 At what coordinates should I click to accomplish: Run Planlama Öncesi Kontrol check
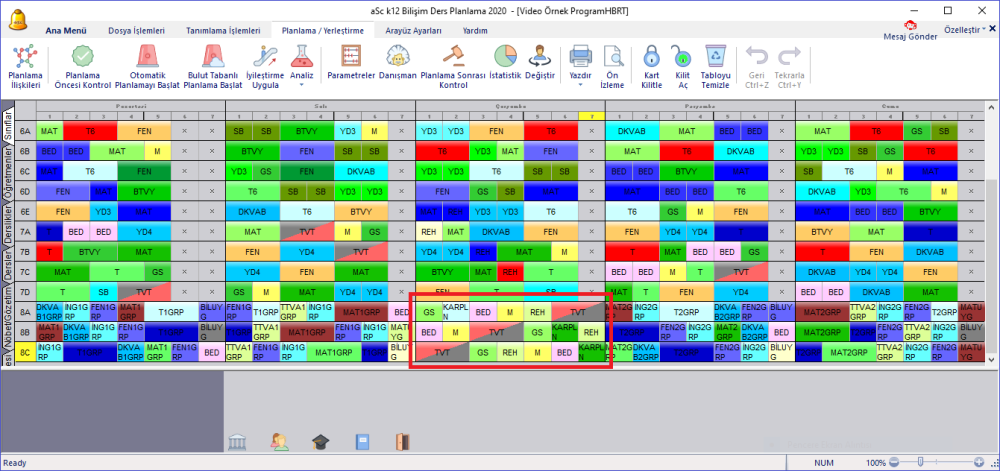click(82, 66)
